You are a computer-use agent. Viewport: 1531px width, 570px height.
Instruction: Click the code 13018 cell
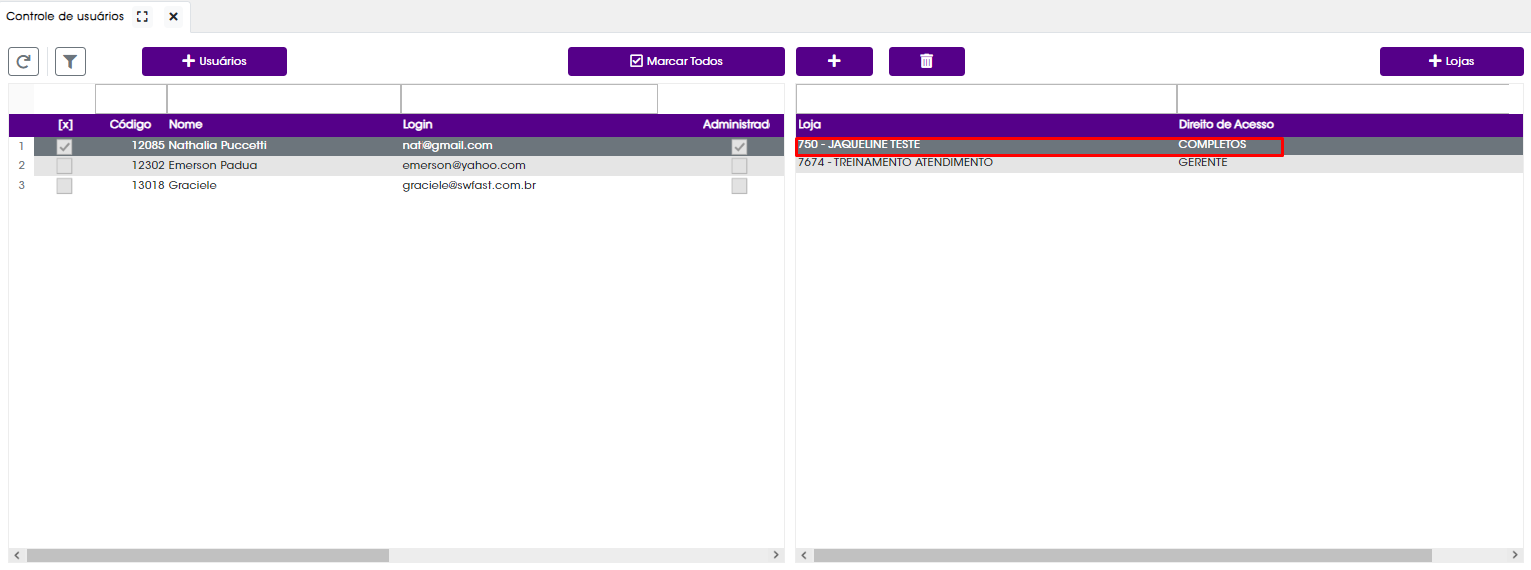pyautogui.click(x=148, y=186)
